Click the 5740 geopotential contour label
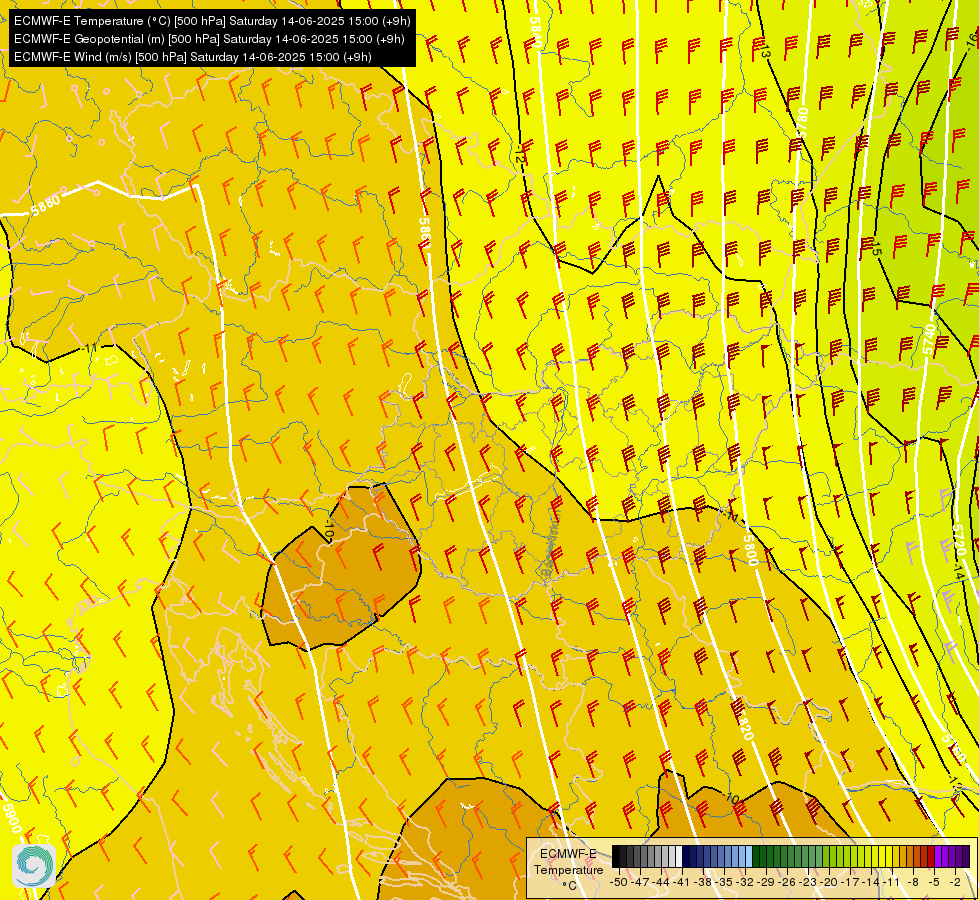The image size is (979, 900). 930,339
